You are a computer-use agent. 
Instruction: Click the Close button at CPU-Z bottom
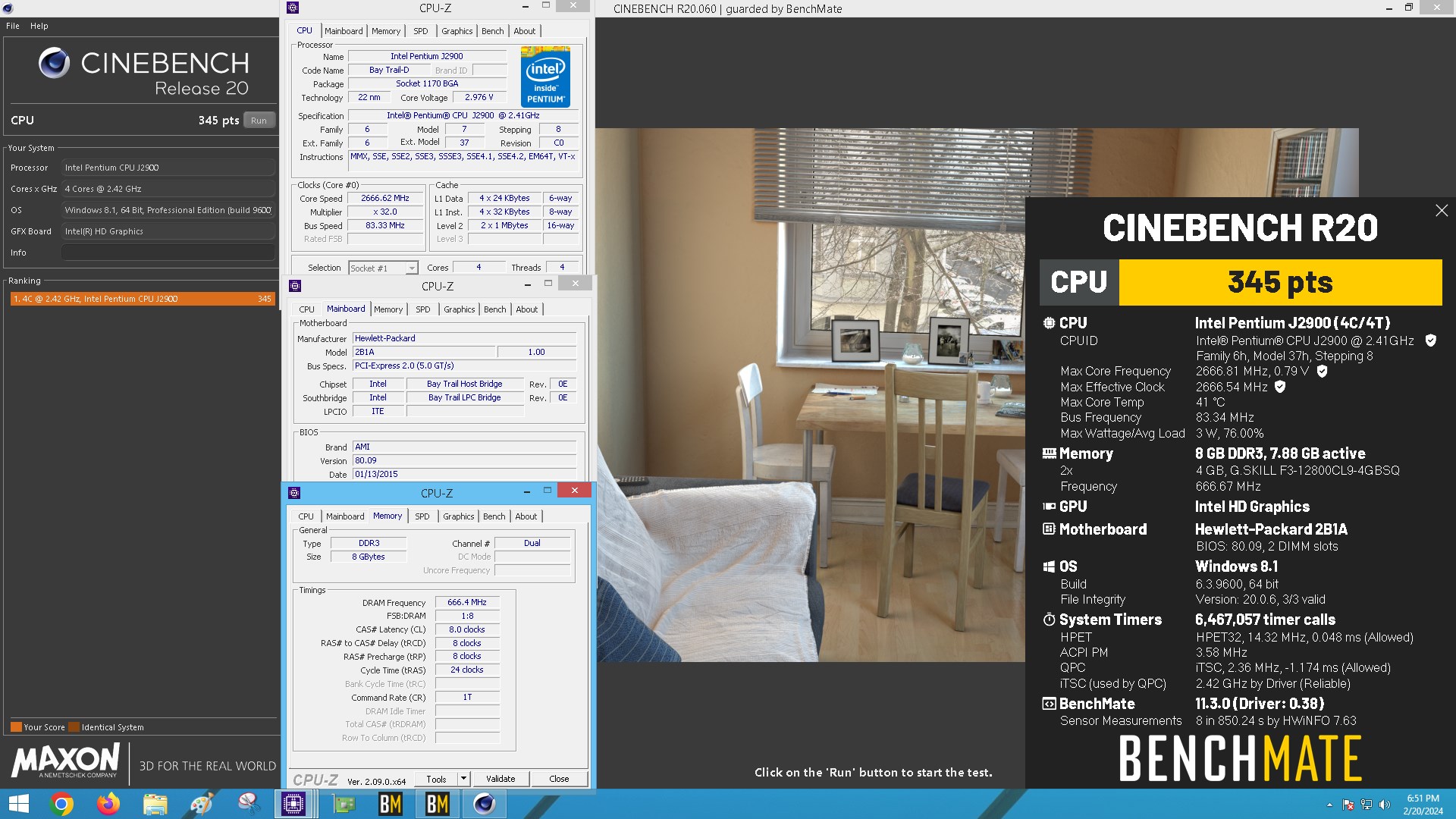559,779
